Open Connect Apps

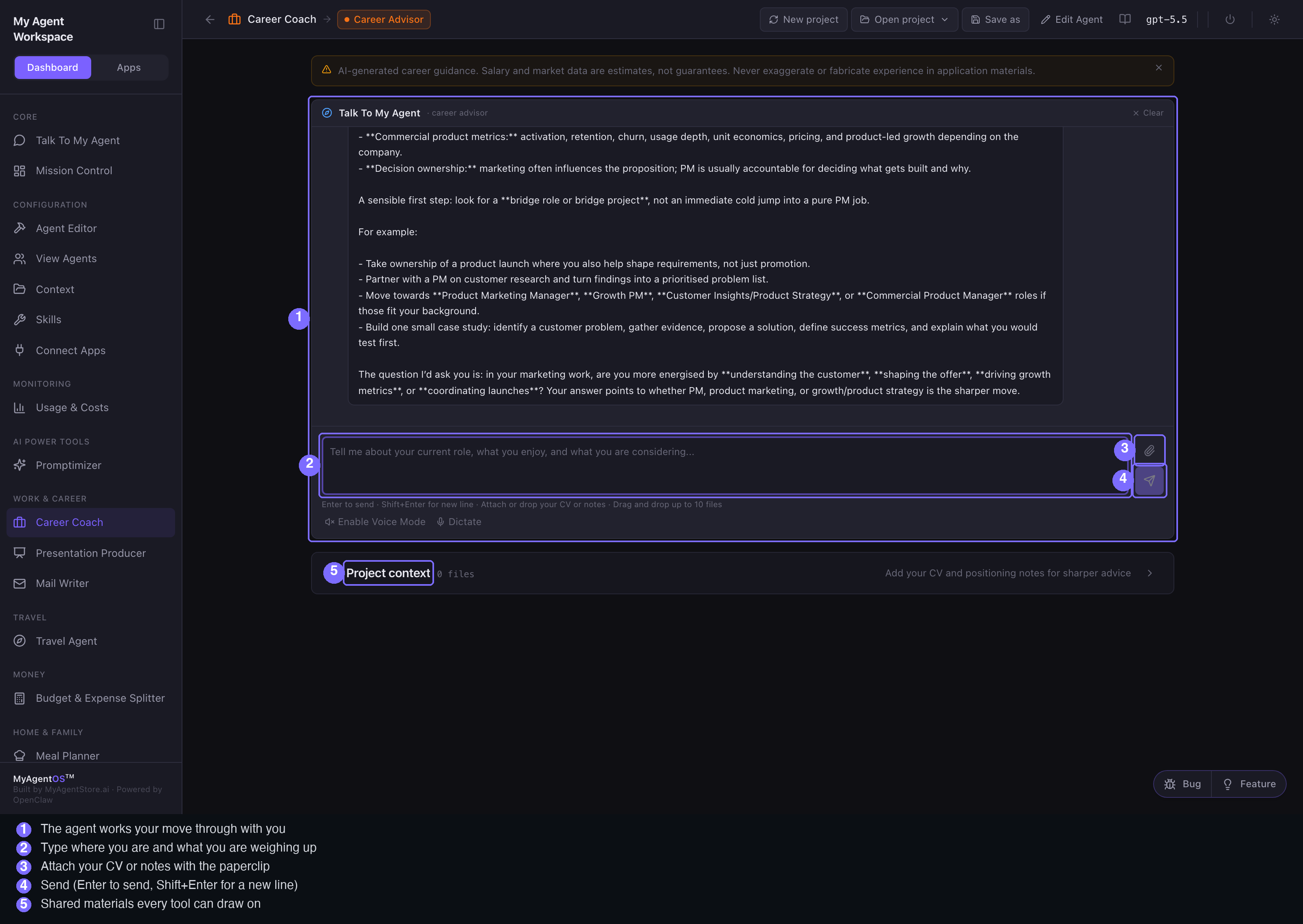[91, 350]
